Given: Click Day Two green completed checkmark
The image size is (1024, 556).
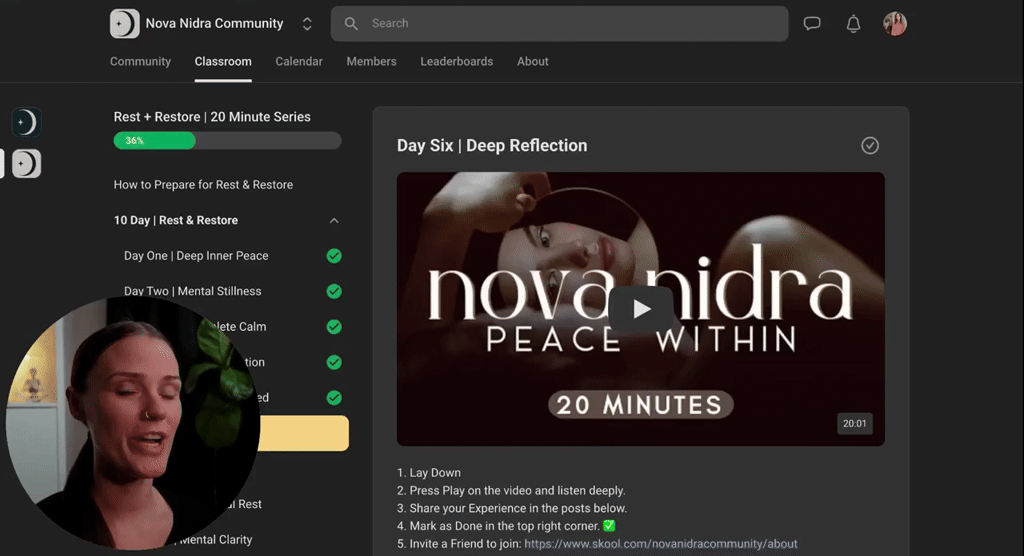Looking at the screenshot, I should (x=334, y=291).
